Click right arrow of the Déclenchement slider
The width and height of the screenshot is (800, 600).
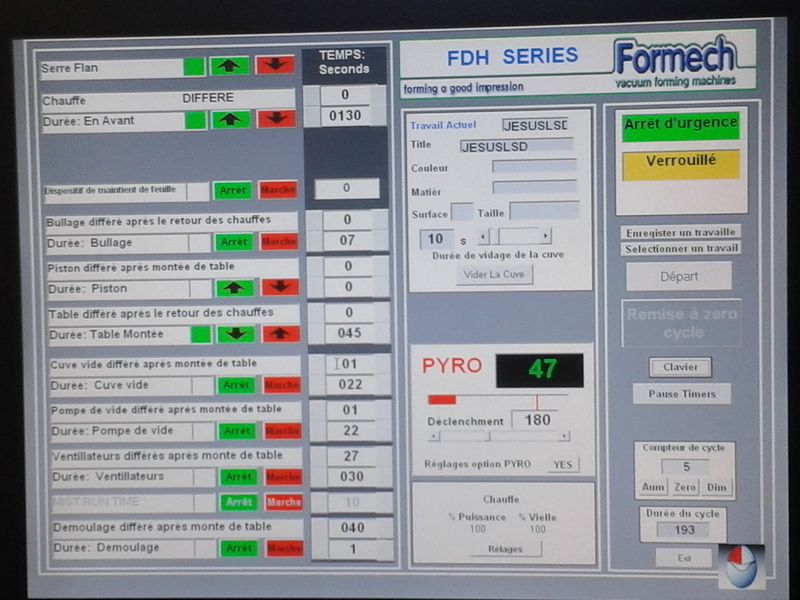coord(564,436)
